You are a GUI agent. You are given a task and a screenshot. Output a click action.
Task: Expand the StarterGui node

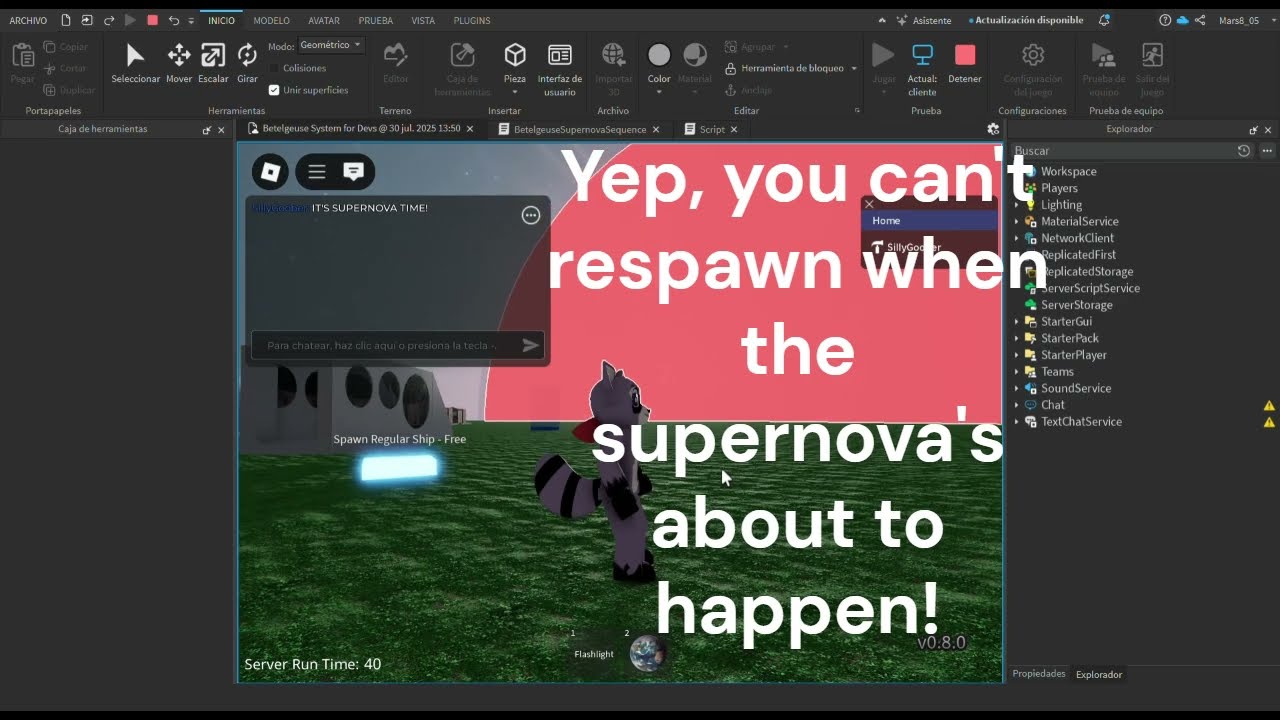click(1017, 322)
